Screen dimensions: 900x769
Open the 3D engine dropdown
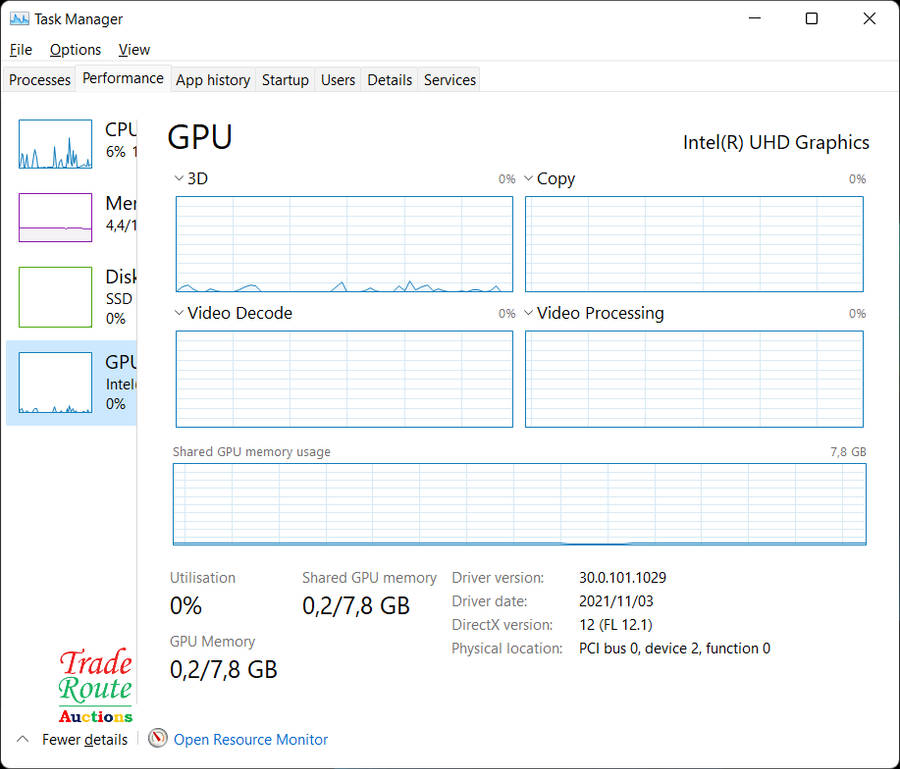(179, 179)
